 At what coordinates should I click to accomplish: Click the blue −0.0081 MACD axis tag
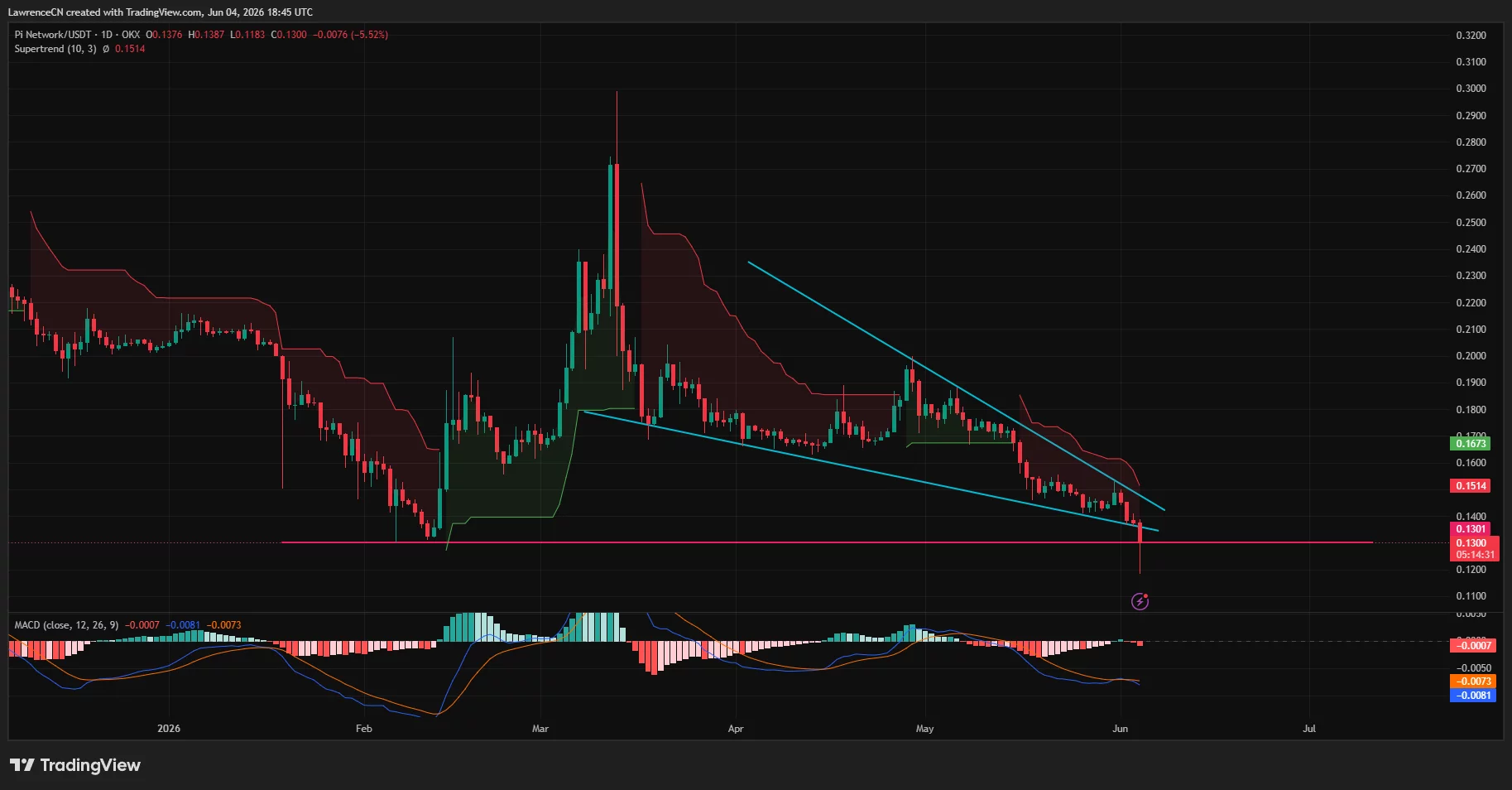coord(1473,696)
